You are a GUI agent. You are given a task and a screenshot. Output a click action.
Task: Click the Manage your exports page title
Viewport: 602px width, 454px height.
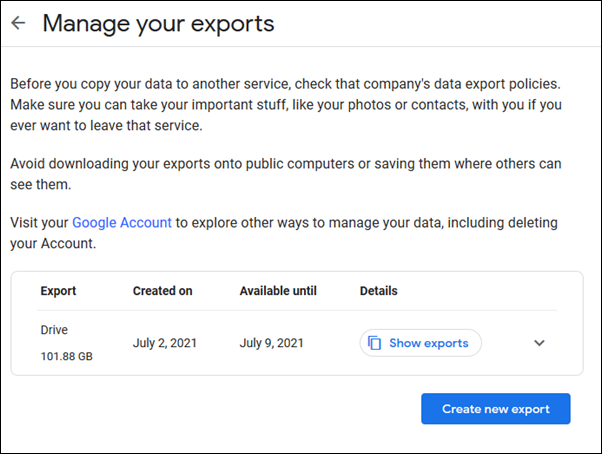pos(158,24)
